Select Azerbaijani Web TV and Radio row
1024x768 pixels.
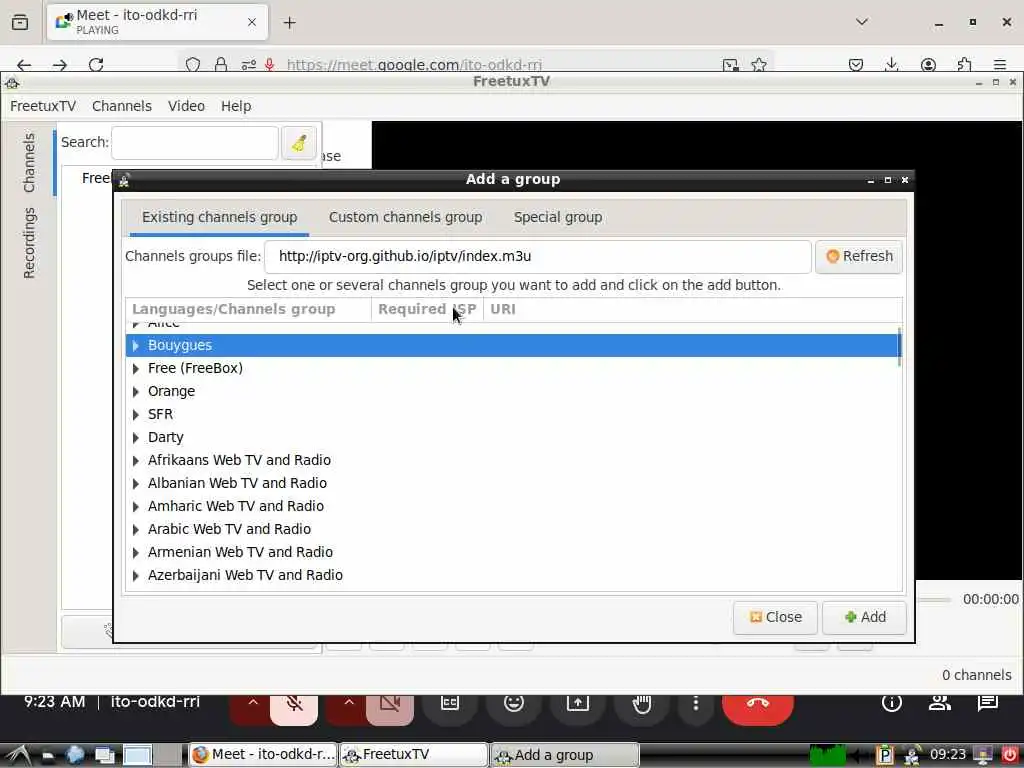[512, 575]
